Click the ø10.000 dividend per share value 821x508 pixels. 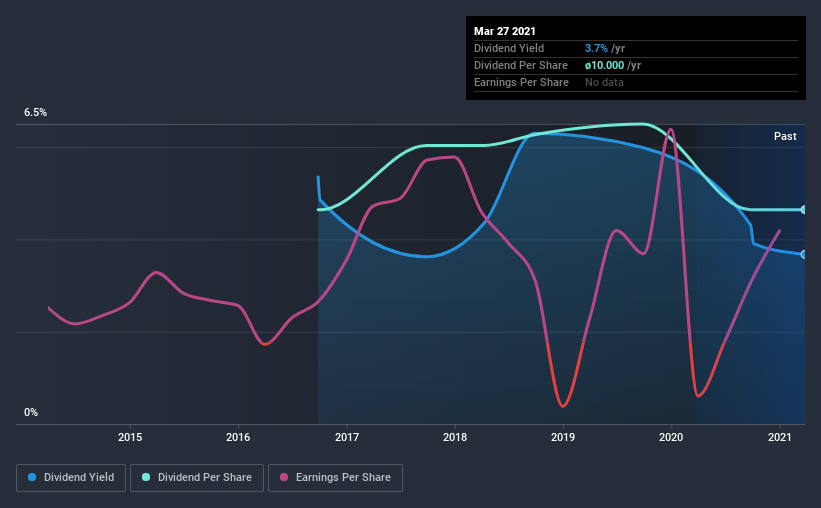605,65
